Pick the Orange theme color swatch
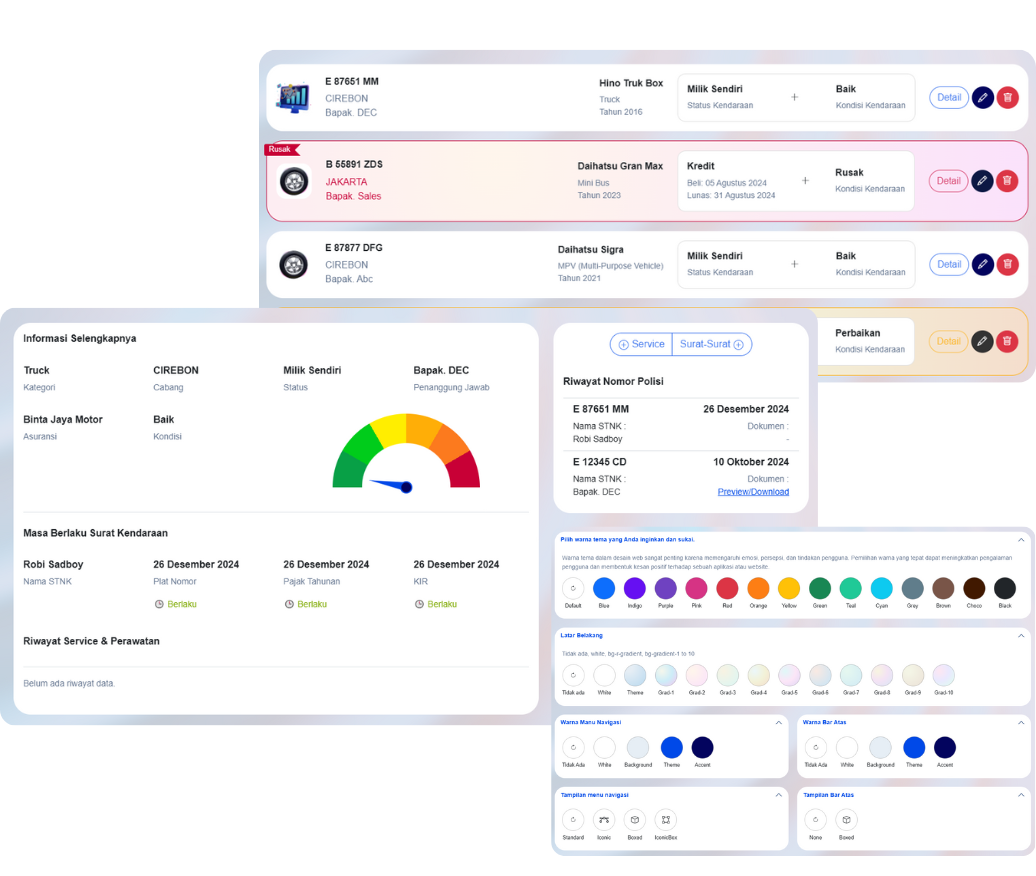1036x876 pixels. coord(758,588)
